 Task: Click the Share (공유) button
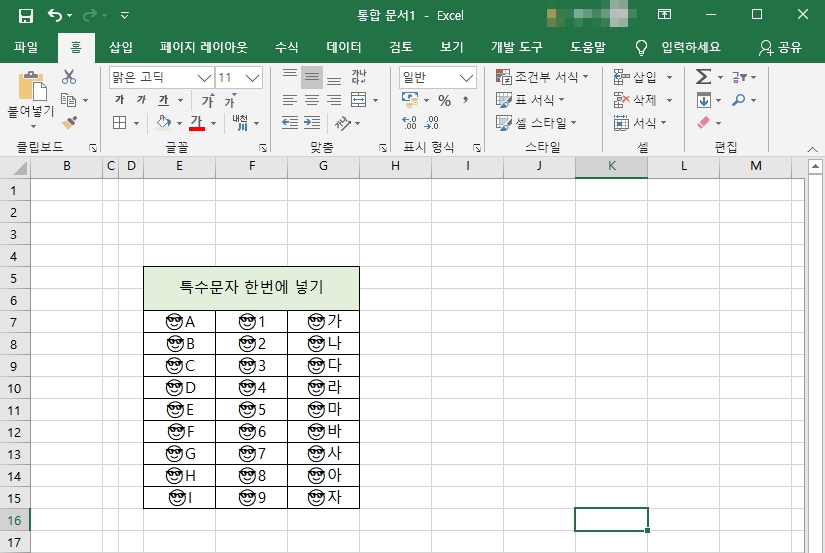click(x=780, y=48)
